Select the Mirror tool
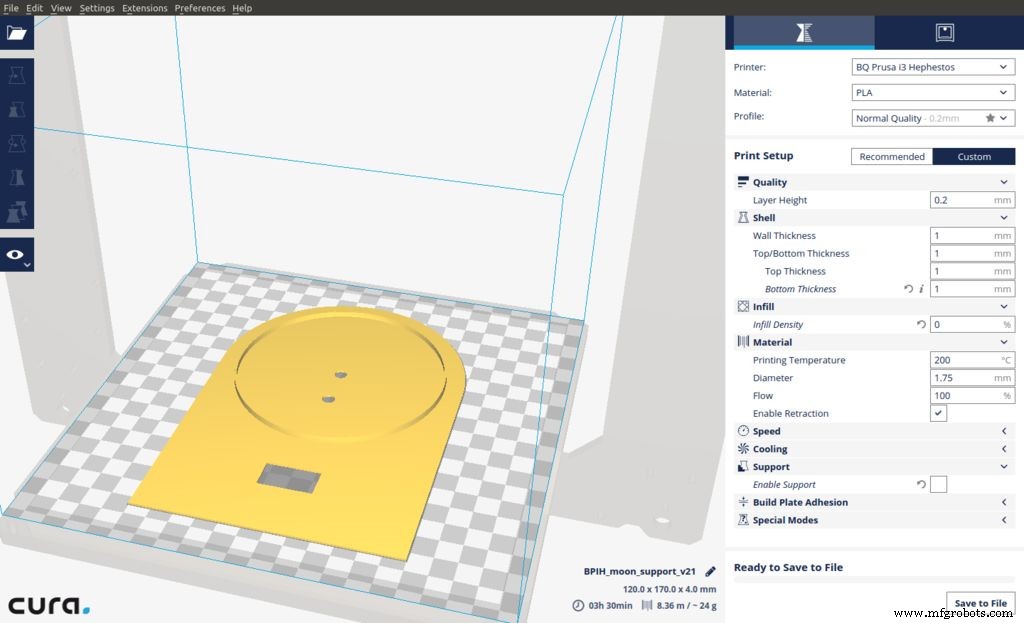 (x=16, y=177)
